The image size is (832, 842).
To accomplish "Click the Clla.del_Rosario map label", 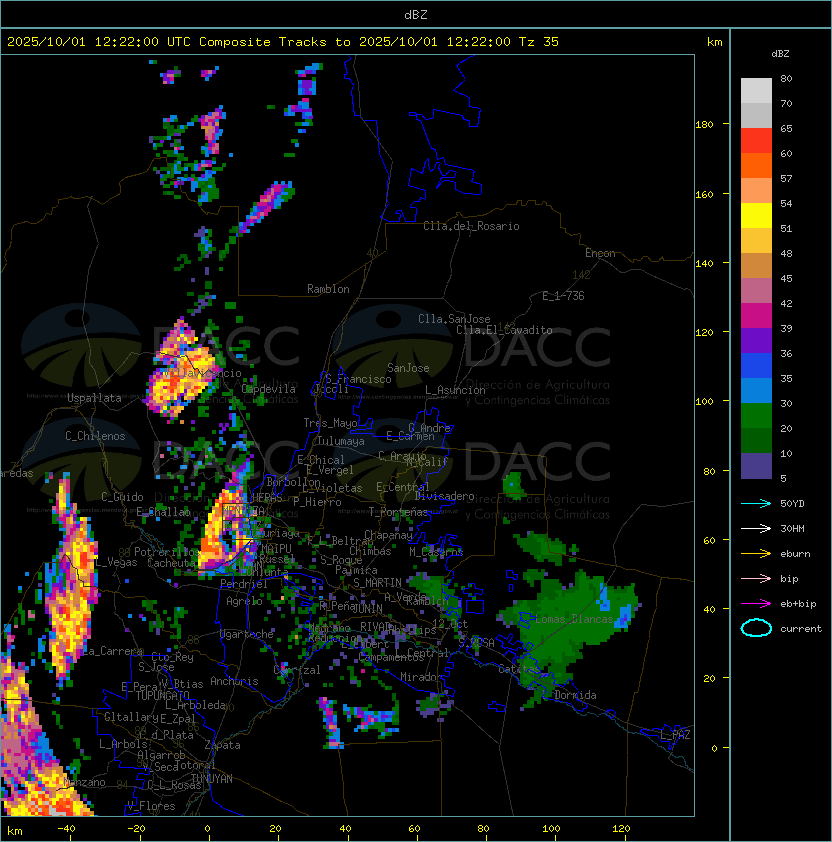I will pos(471,226).
